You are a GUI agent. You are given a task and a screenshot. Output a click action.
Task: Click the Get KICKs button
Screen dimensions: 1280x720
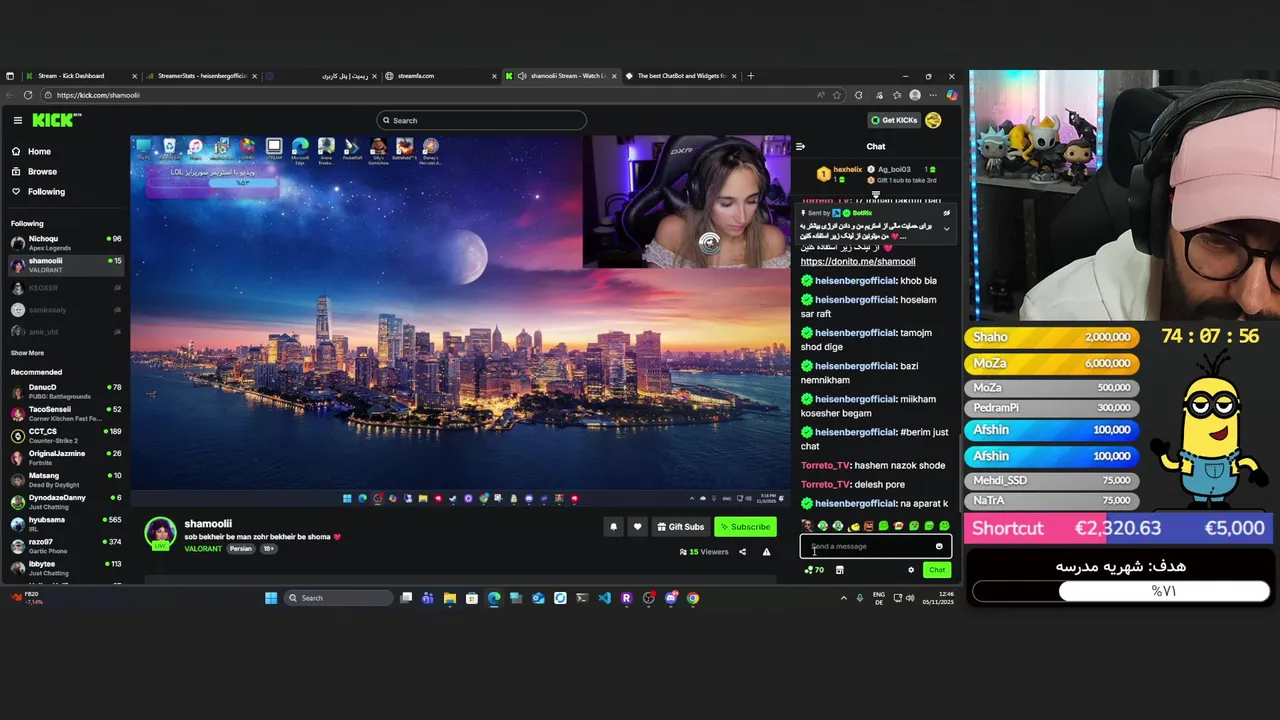[x=894, y=120]
